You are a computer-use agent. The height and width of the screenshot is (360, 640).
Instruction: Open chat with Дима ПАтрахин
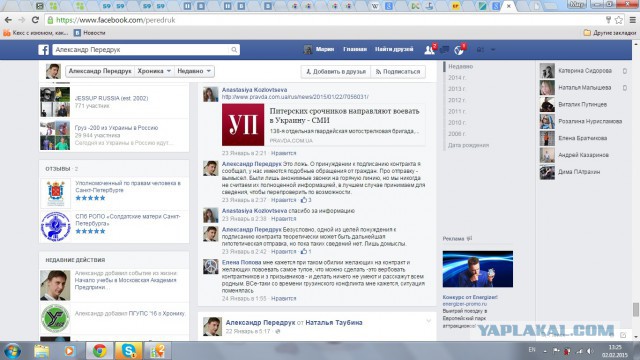point(584,172)
